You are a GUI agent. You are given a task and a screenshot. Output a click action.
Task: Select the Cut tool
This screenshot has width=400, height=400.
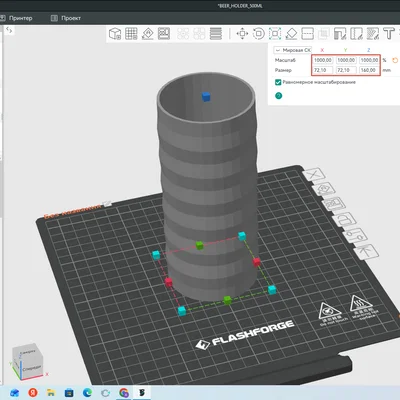click(307, 34)
